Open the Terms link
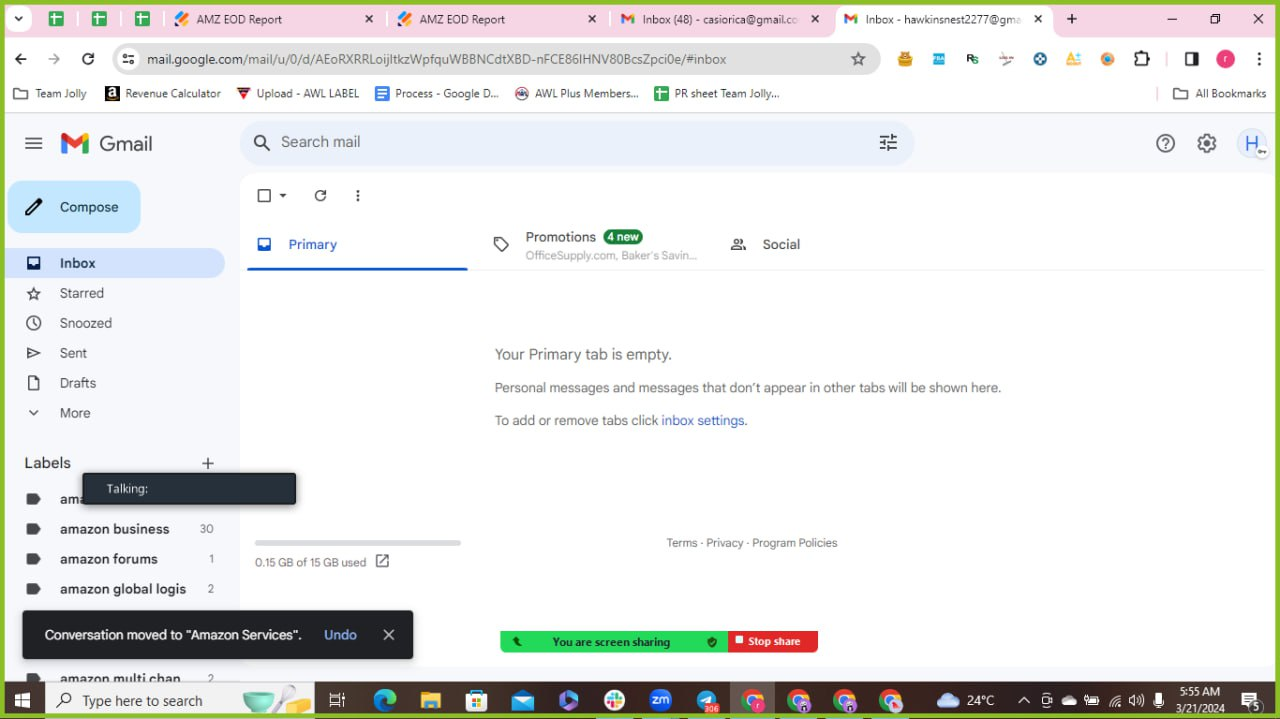This screenshot has width=1280, height=719. coord(682,543)
